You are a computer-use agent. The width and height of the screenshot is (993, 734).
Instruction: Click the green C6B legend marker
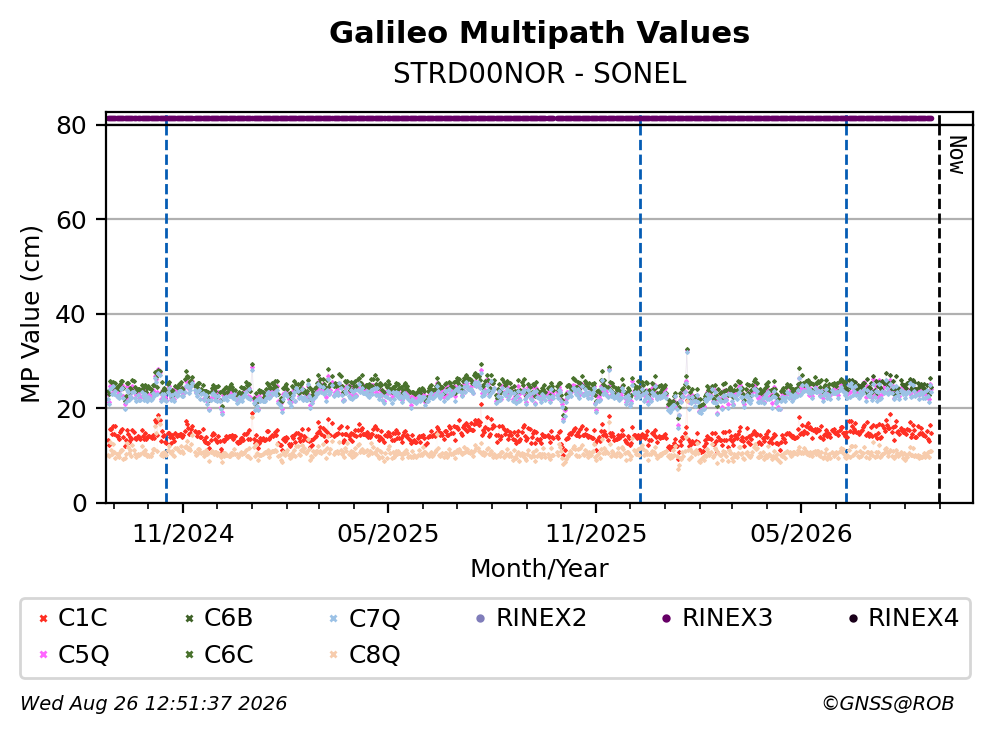189,618
